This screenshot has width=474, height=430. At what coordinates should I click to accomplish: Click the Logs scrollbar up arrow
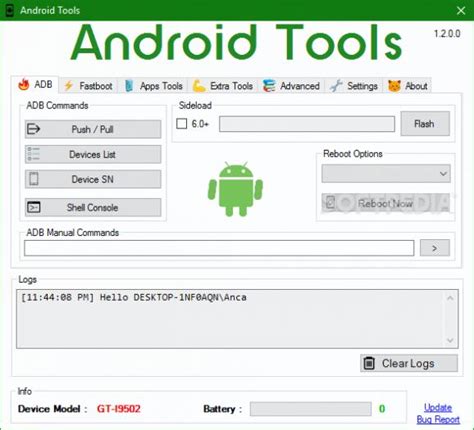pyautogui.click(x=450, y=298)
